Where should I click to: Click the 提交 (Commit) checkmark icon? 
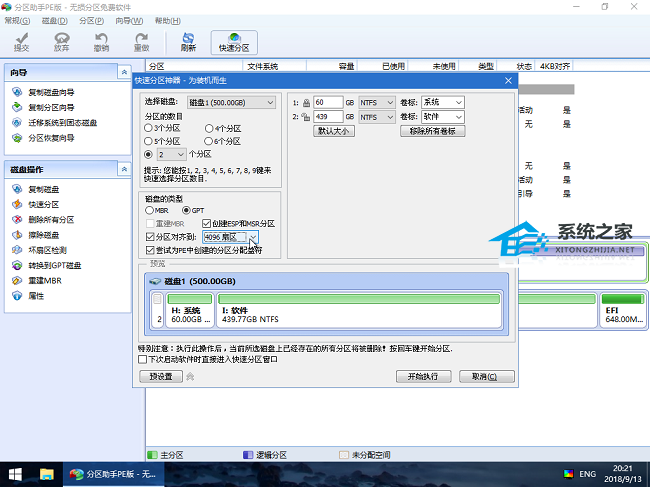(21, 40)
